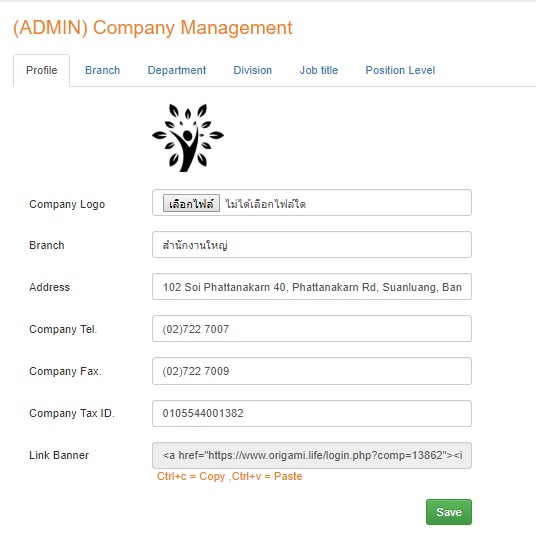Image resolution: width=536 pixels, height=535 pixels.
Task: Open the Division tab
Action: 253,70
